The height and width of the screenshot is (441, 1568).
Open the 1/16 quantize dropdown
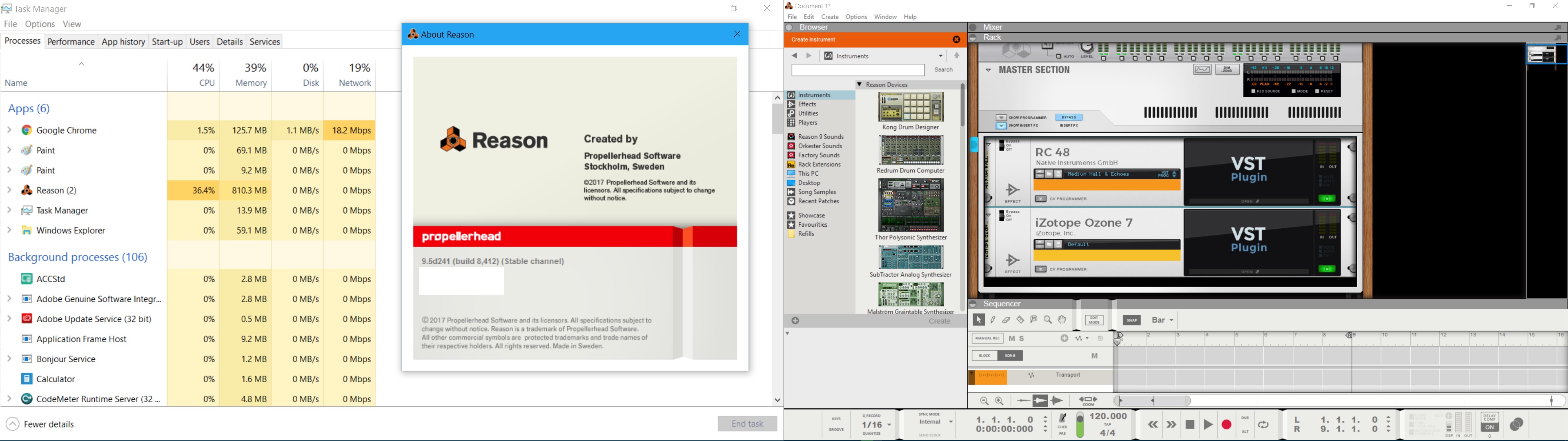click(877, 425)
